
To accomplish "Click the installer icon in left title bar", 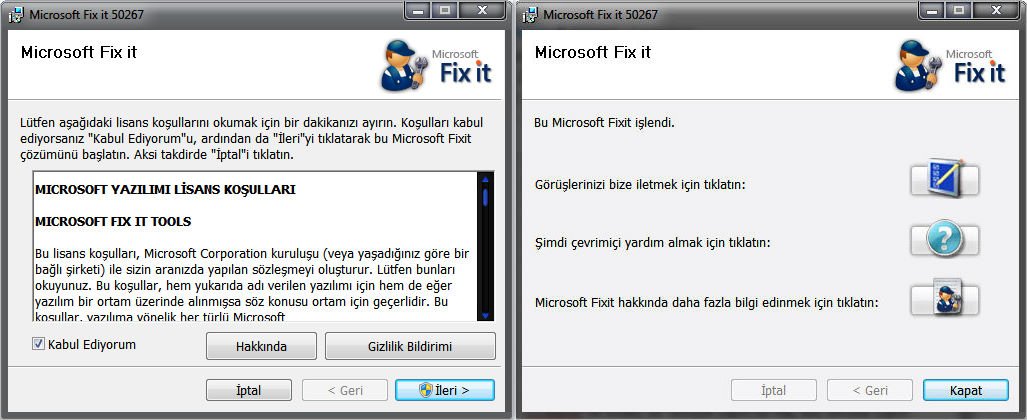I will [15, 15].
